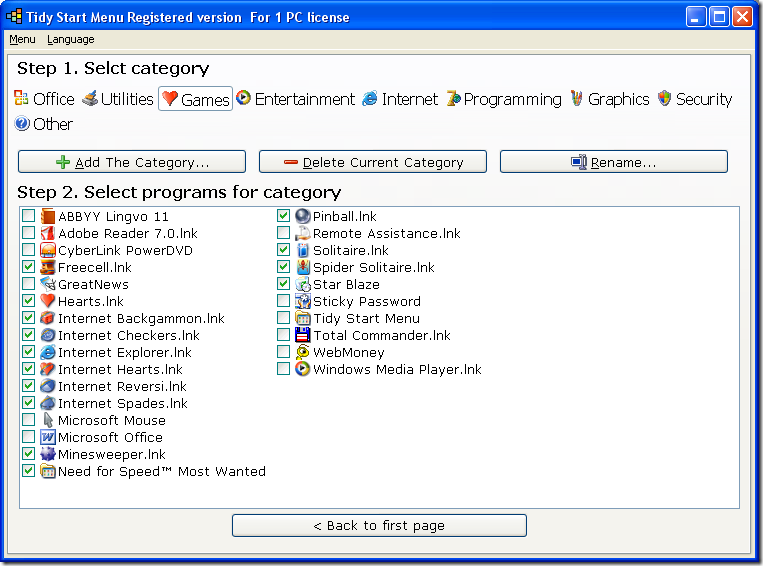Select the Internet Spades.lnk label
The image size is (763, 566).
click(123, 403)
